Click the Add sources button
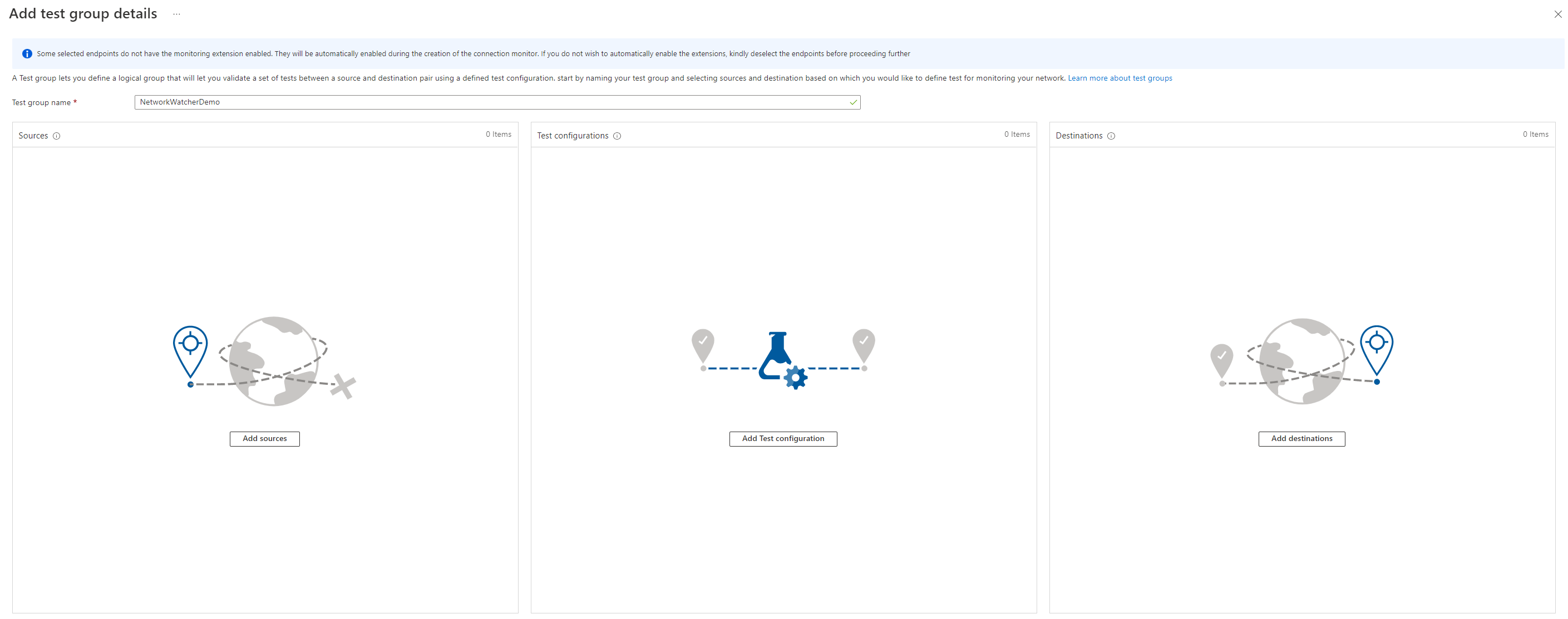Image resolution: width=1568 pixels, height=619 pixels. pyautogui.click(x=265, y=439)
